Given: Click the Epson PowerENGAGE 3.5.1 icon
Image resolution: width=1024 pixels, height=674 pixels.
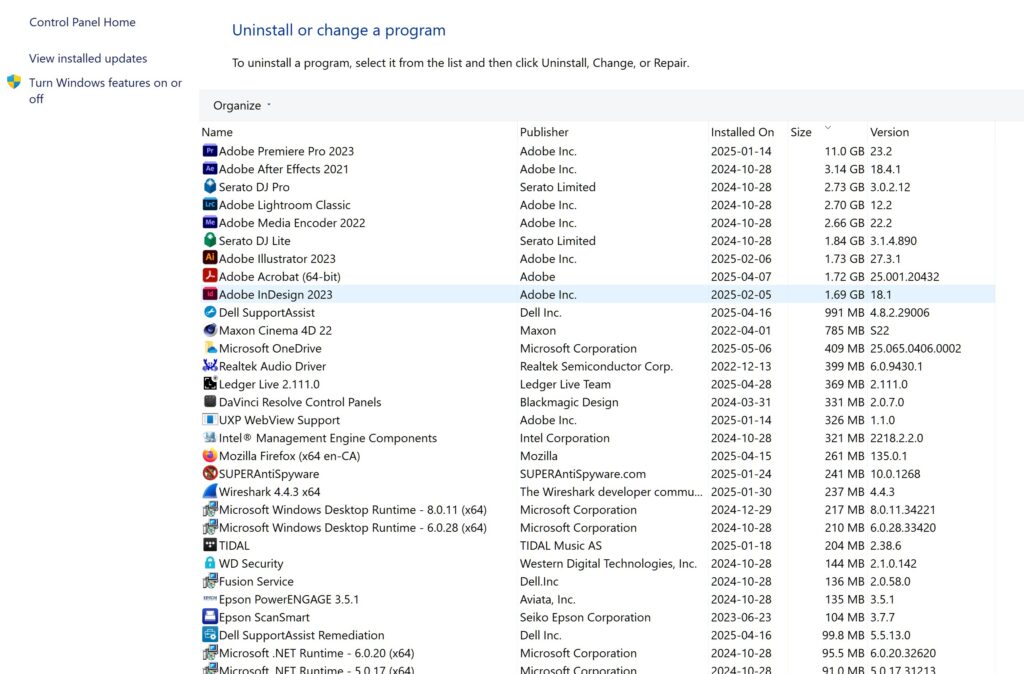Looking at the screenshot, I should coord(210,598).
